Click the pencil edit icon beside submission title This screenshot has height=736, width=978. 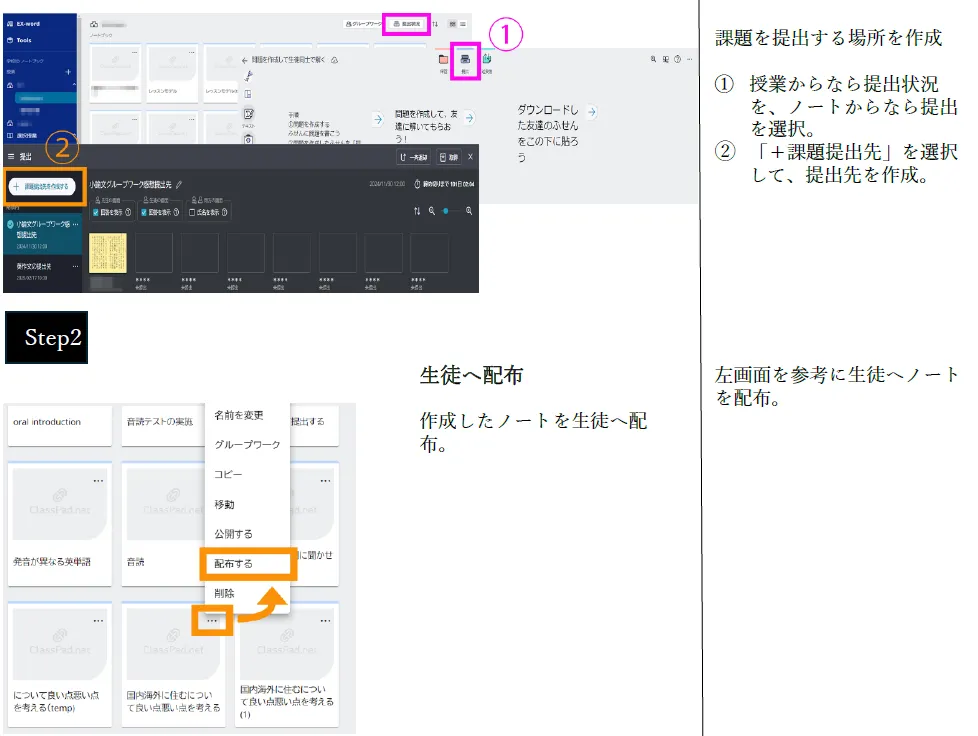tap(179, 185)
